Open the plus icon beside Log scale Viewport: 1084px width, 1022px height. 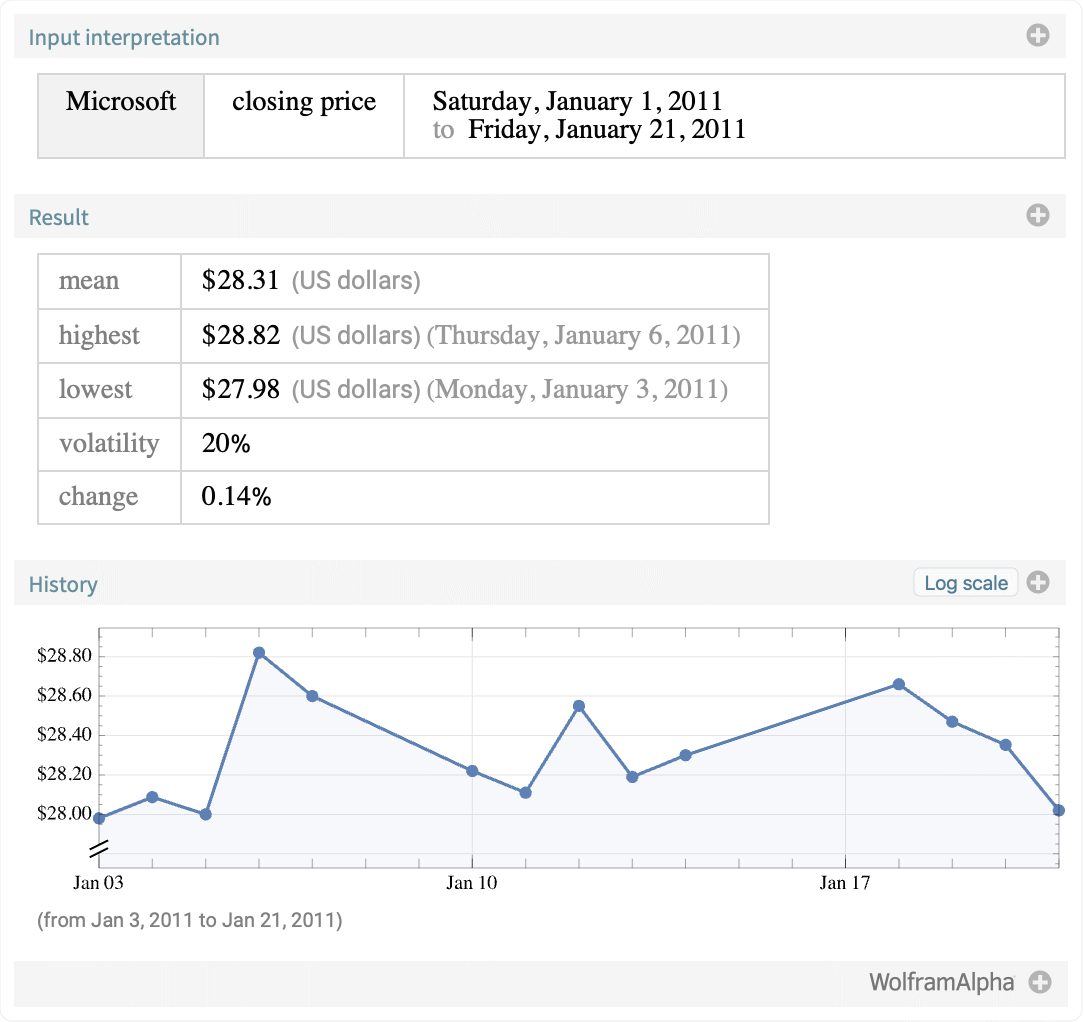tap(1038, 582)
